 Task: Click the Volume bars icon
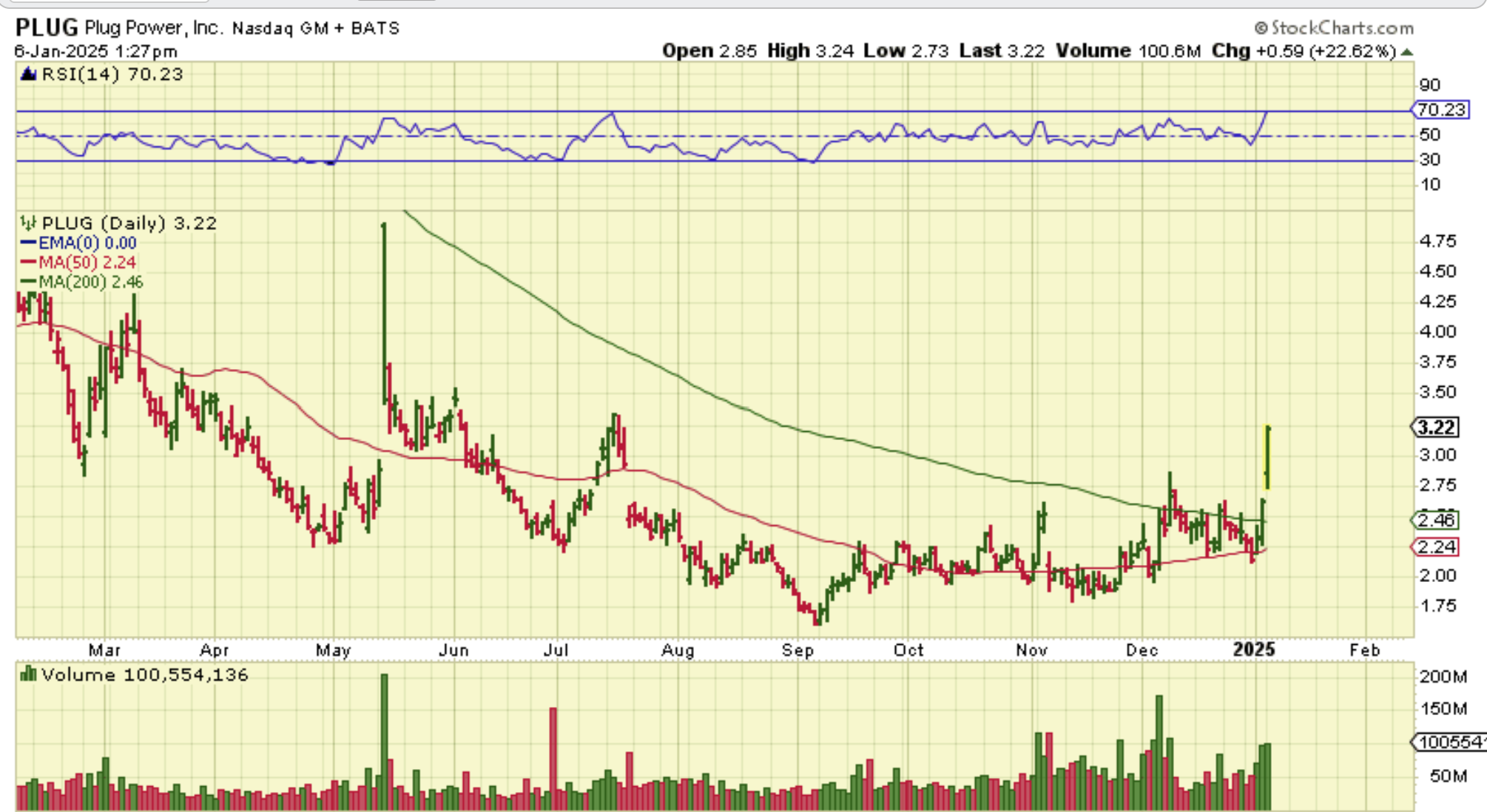coord(28,674)
